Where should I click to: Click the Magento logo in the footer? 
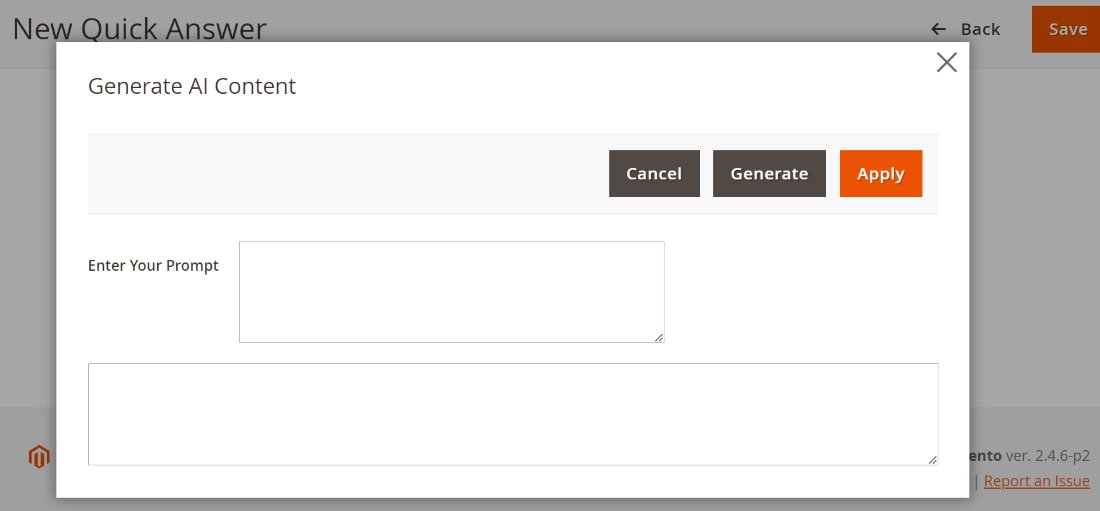pos(39,457)
